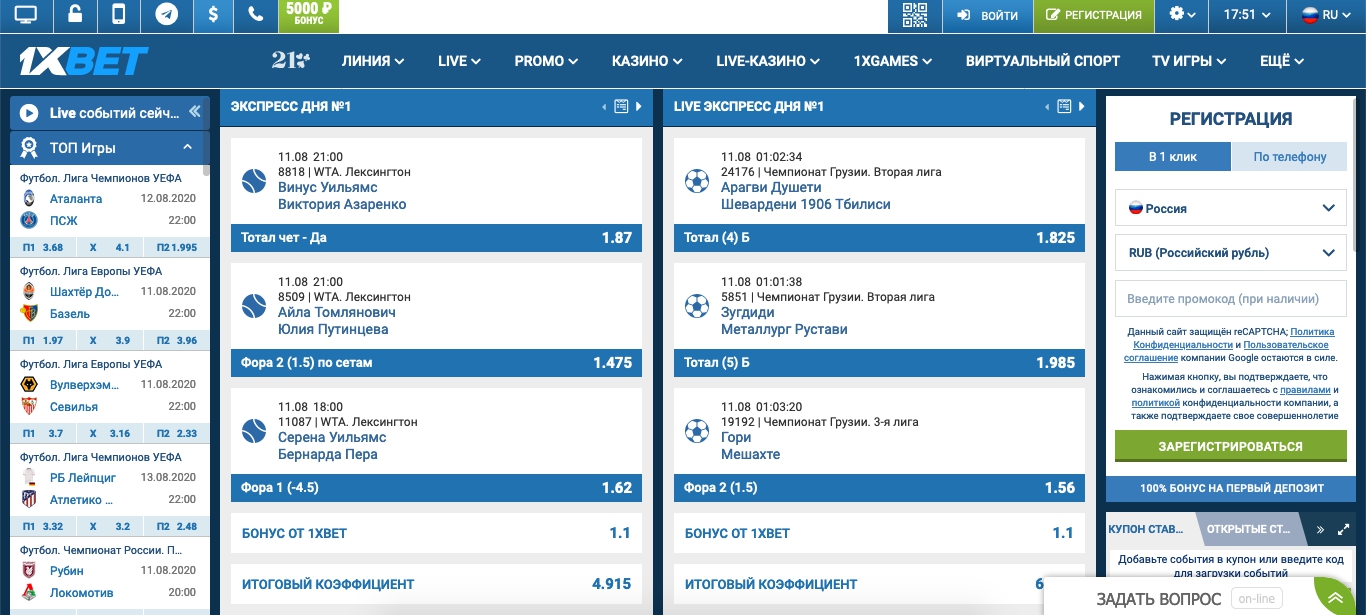Select П1 3.68 odds for Аталанта
This screenshot has width=1366, height=615.
click(43, 247)
